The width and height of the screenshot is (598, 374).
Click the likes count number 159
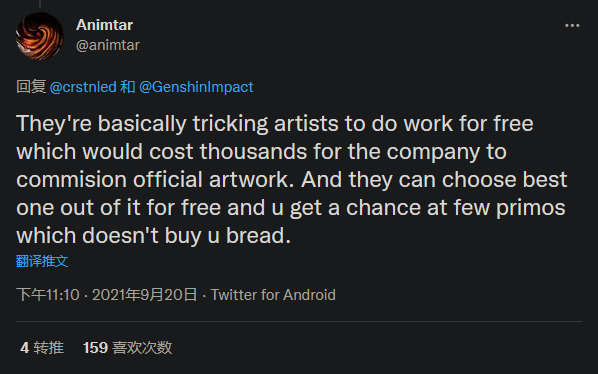(x=95, y=348)
